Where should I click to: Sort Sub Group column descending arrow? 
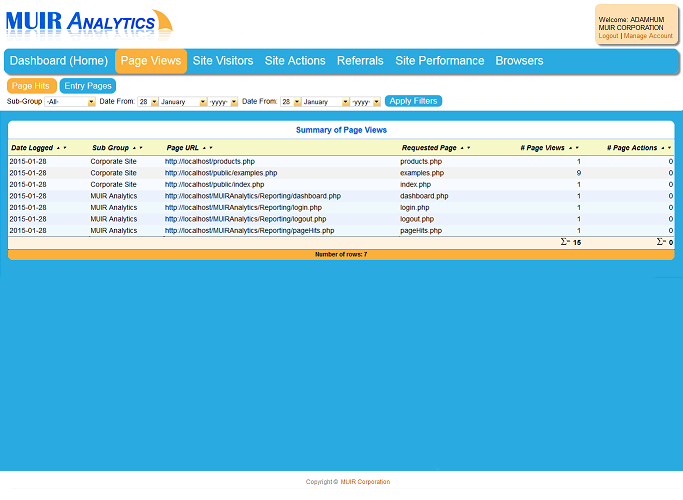(142, 148)
